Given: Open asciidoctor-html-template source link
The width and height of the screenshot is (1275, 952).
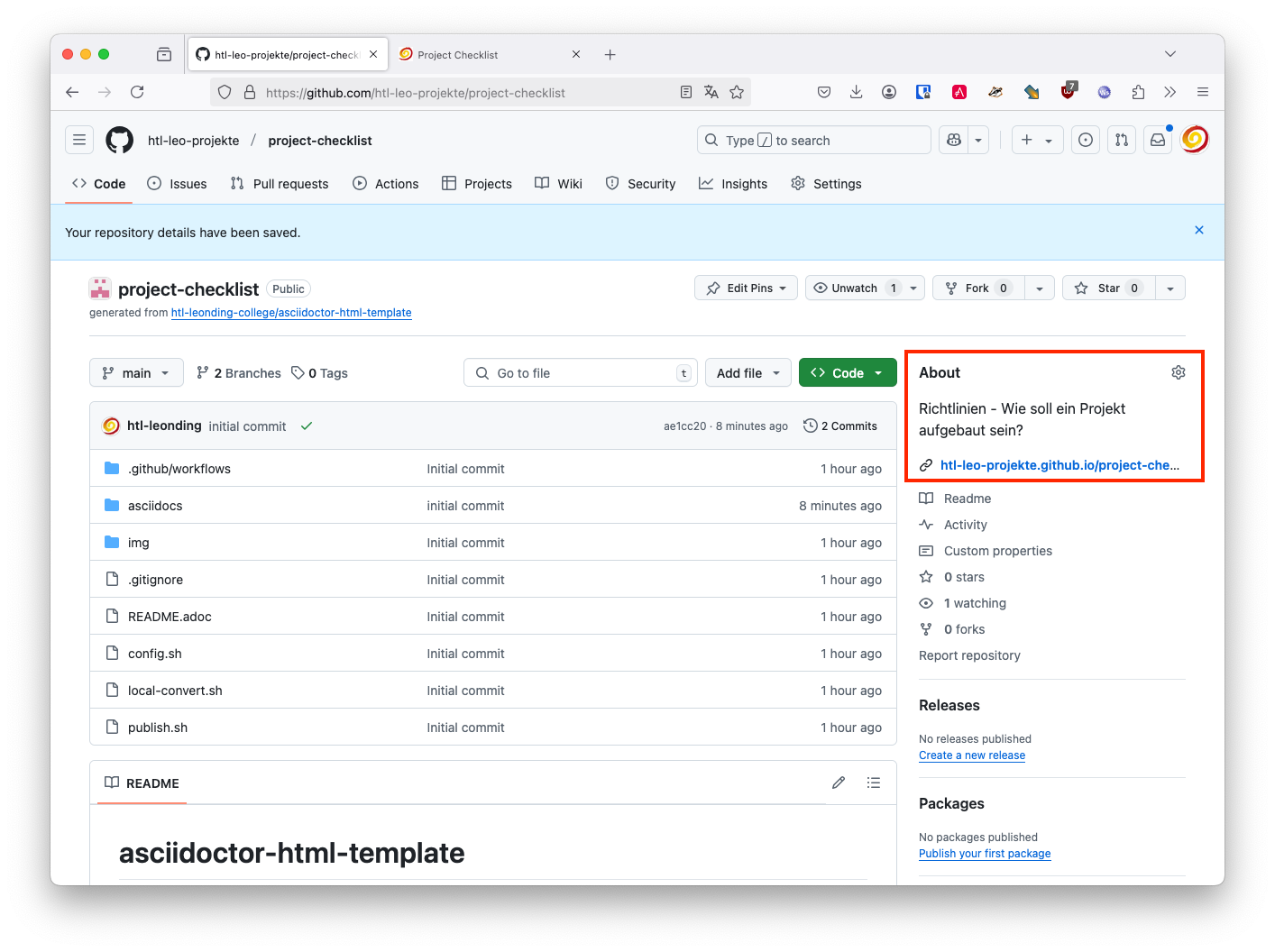Looking at the screenshot, I should 291,313.
